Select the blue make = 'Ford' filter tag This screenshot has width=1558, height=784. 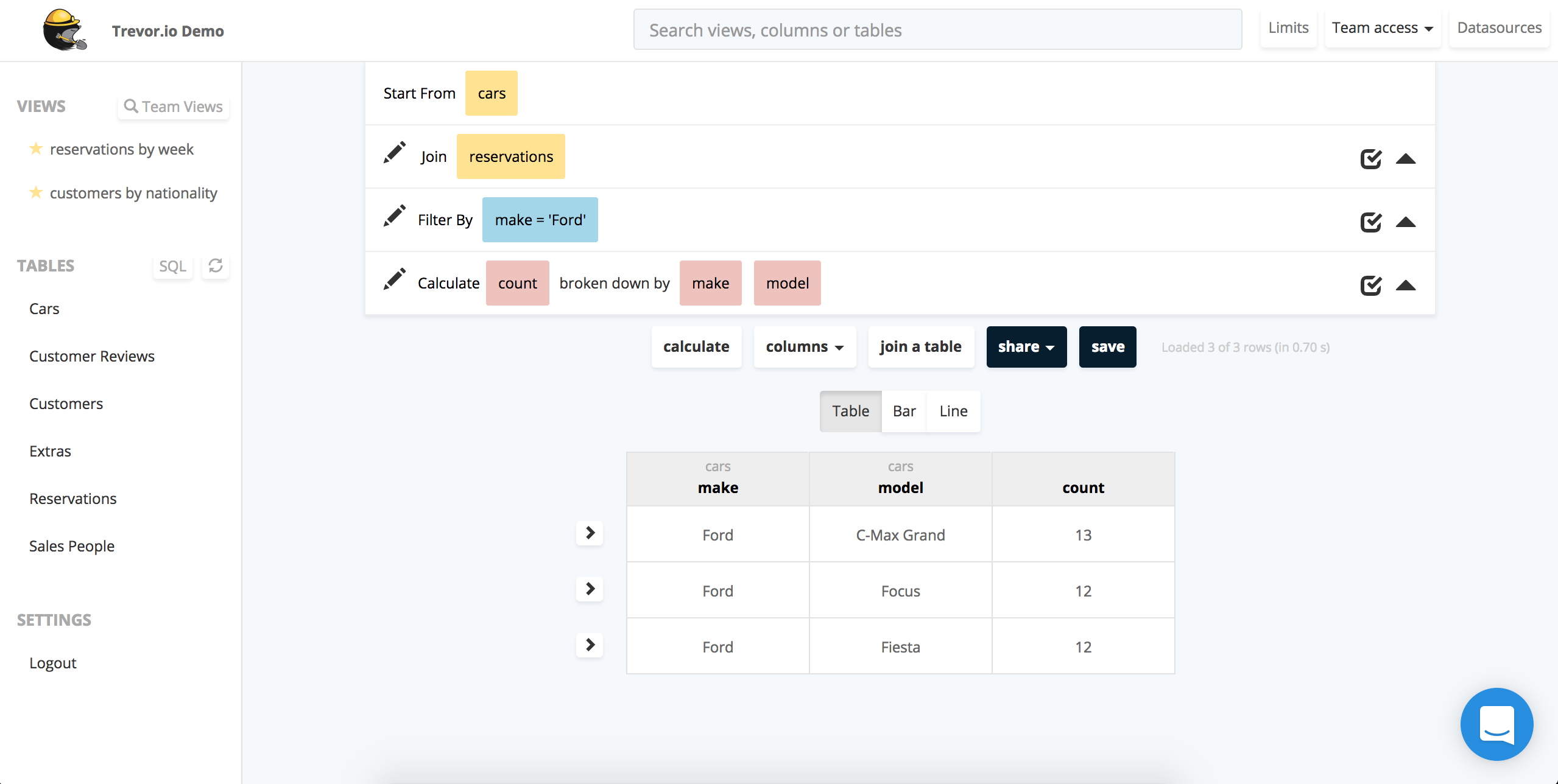point(540,220)
